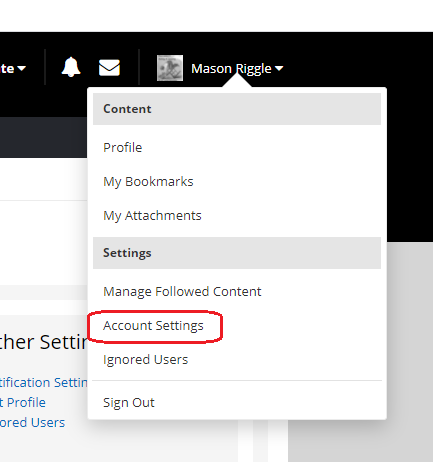Follow the blue Notification Settings link
This screenshot has height=462, width=433.
(44, 382)
